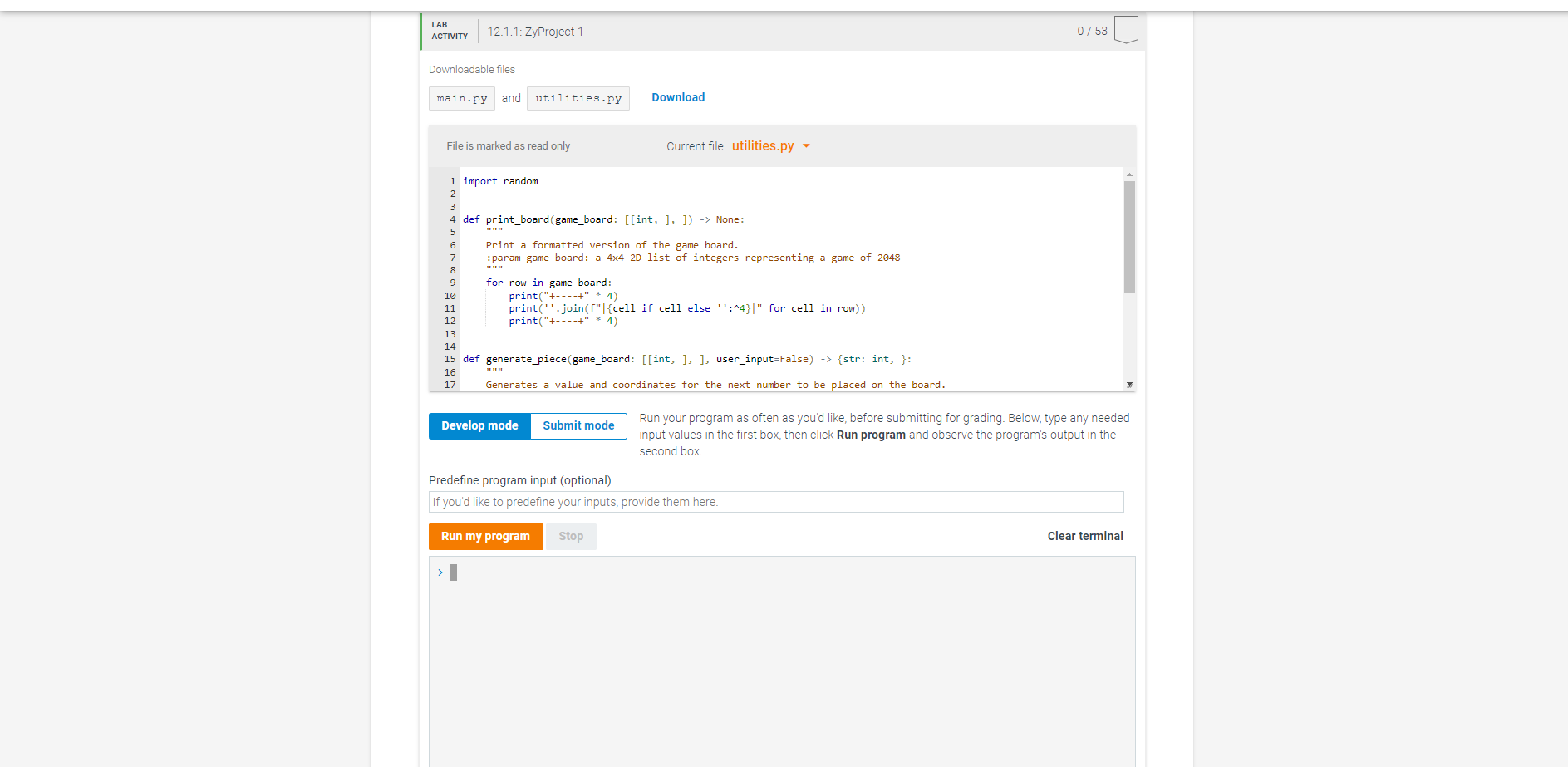Viewport: 1568px width, 767px height.
Task: Click the 'import random' line in the code
Action: pyautogui.click(x=500, y=181)
